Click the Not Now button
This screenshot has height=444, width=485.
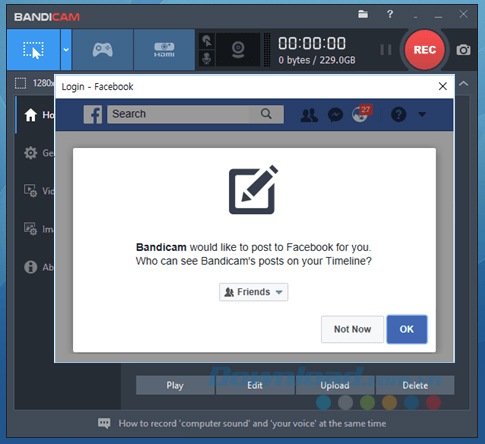[352, 329]
